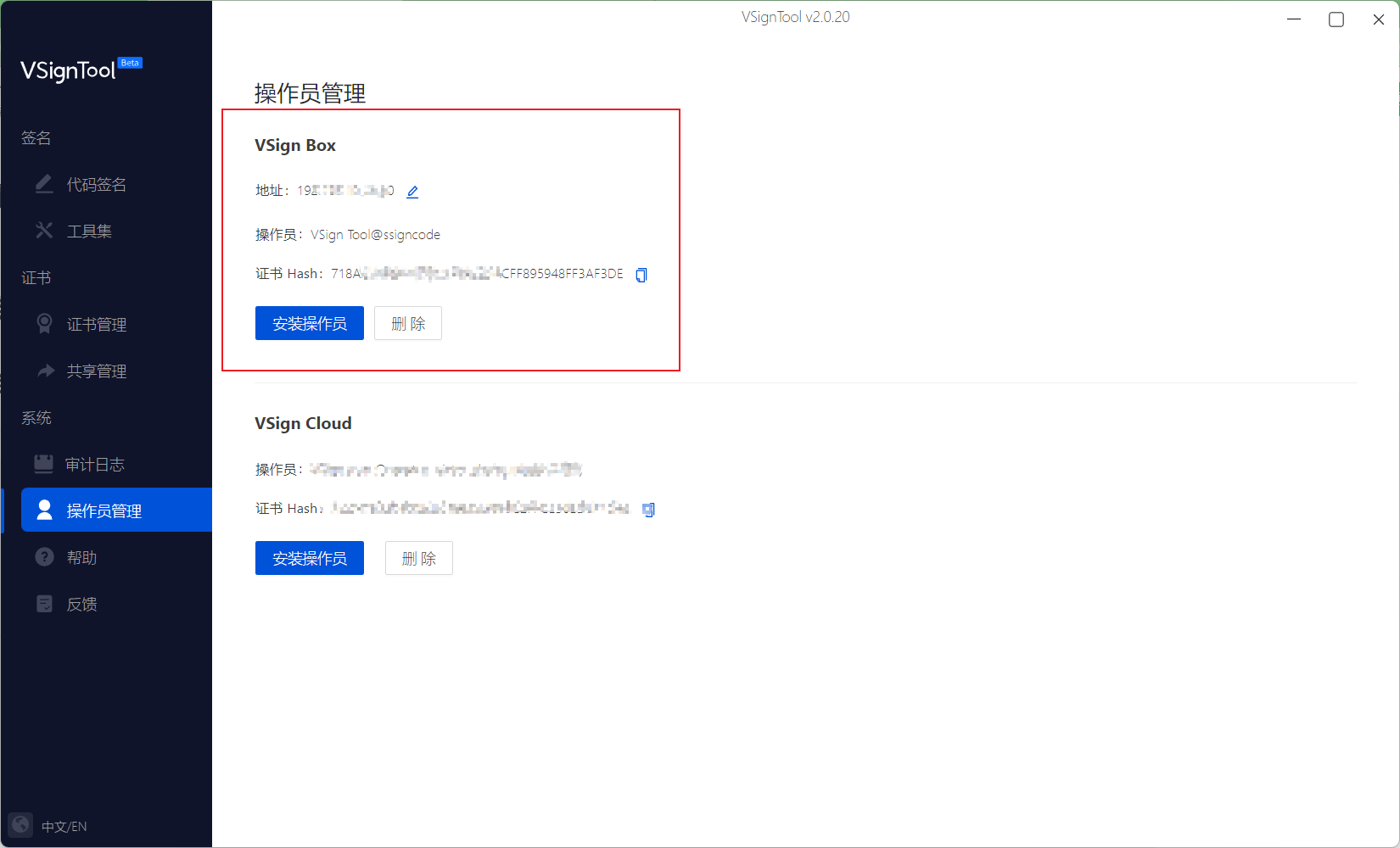Click the question mark help icon
The width and height of the screenshot is (1400, 848).
tap(43, 556)
